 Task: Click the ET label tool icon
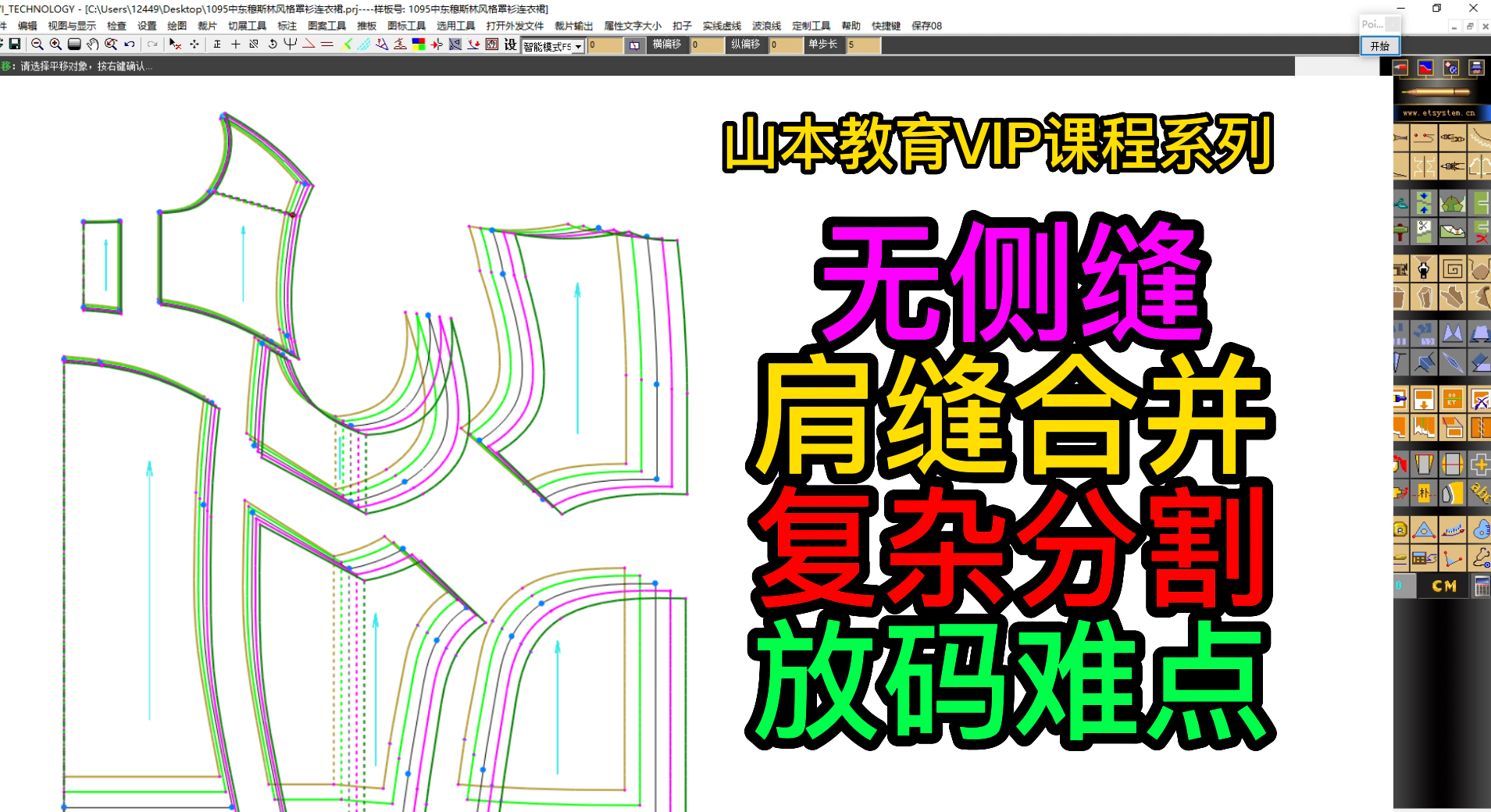click(x=1452, y=399)
